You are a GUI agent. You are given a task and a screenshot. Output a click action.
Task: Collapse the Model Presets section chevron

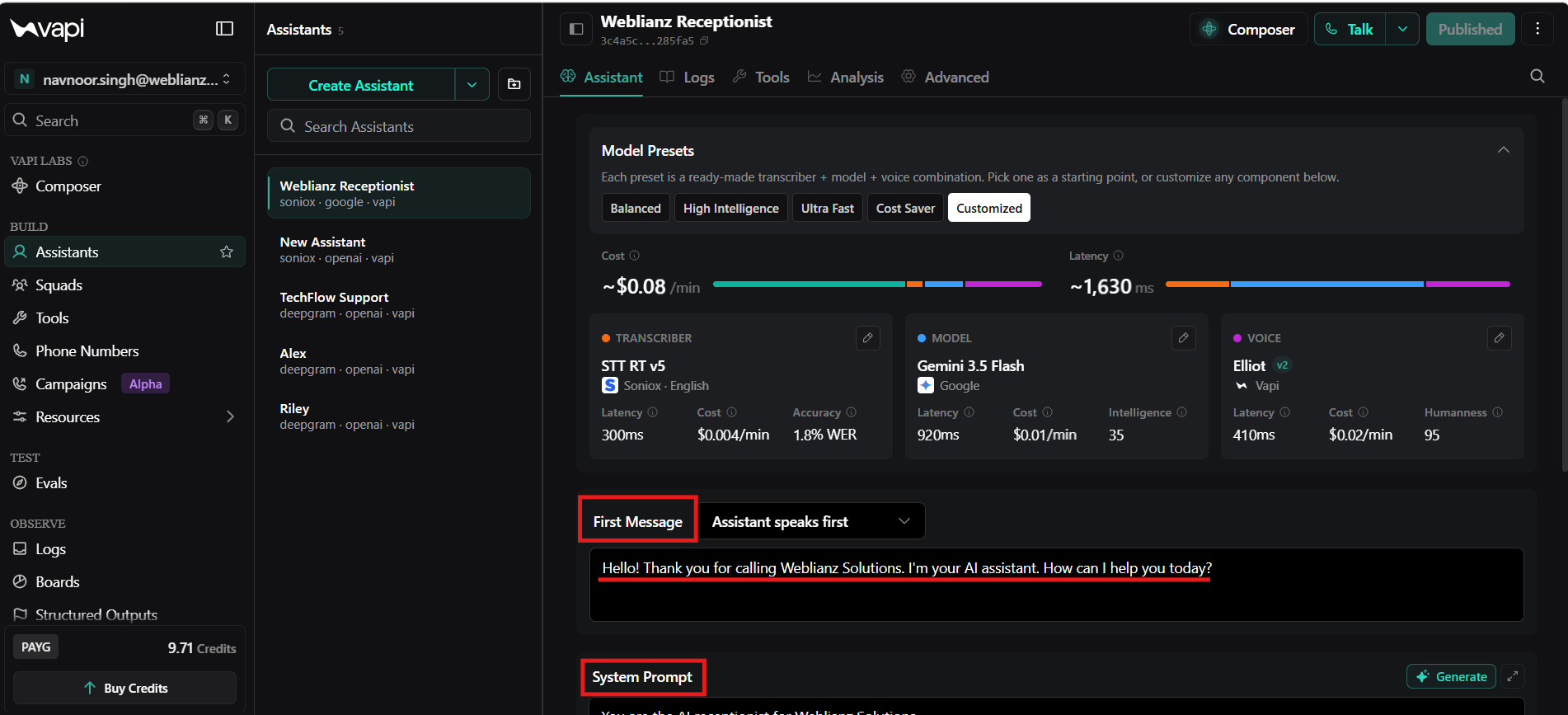[x=1503, y=150]
